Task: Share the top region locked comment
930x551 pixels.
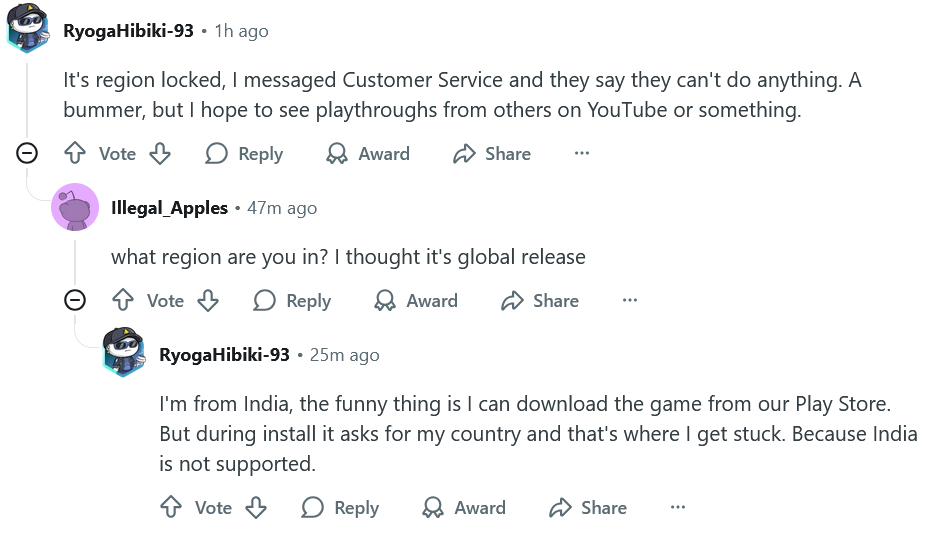Action: pyautogui.click(x=492, y=154)
